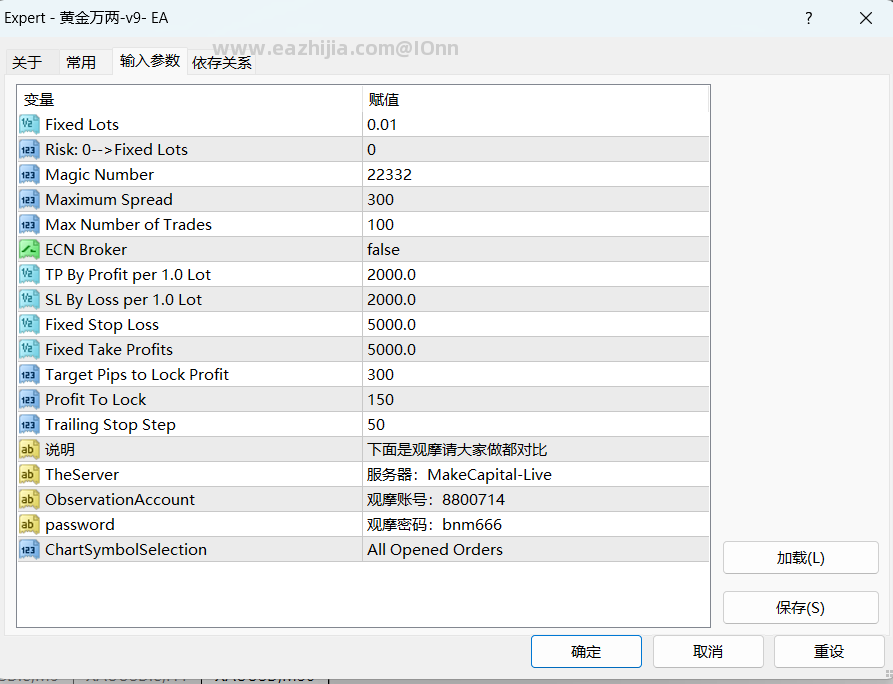The width and height of the screenshot is (893, 684).
Task: Select the 下面是观摩请大家做都对比 value
Action: coord(535,450)
